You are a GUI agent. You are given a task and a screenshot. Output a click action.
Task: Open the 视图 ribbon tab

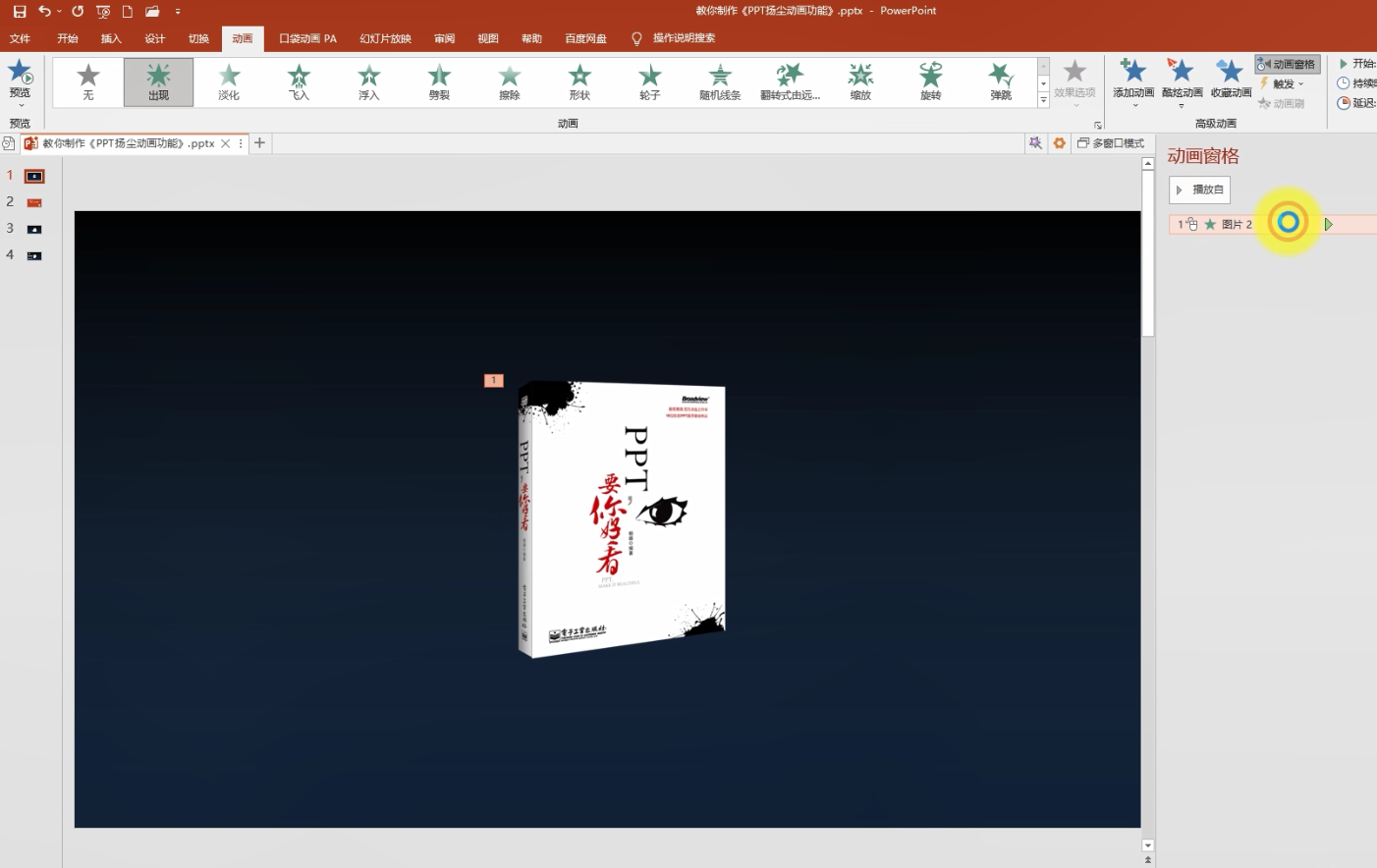[488, 38]
